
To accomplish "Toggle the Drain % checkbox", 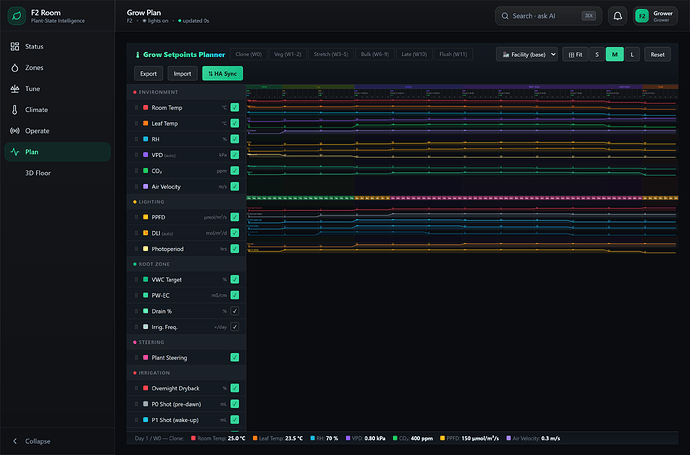I will 235,311.
